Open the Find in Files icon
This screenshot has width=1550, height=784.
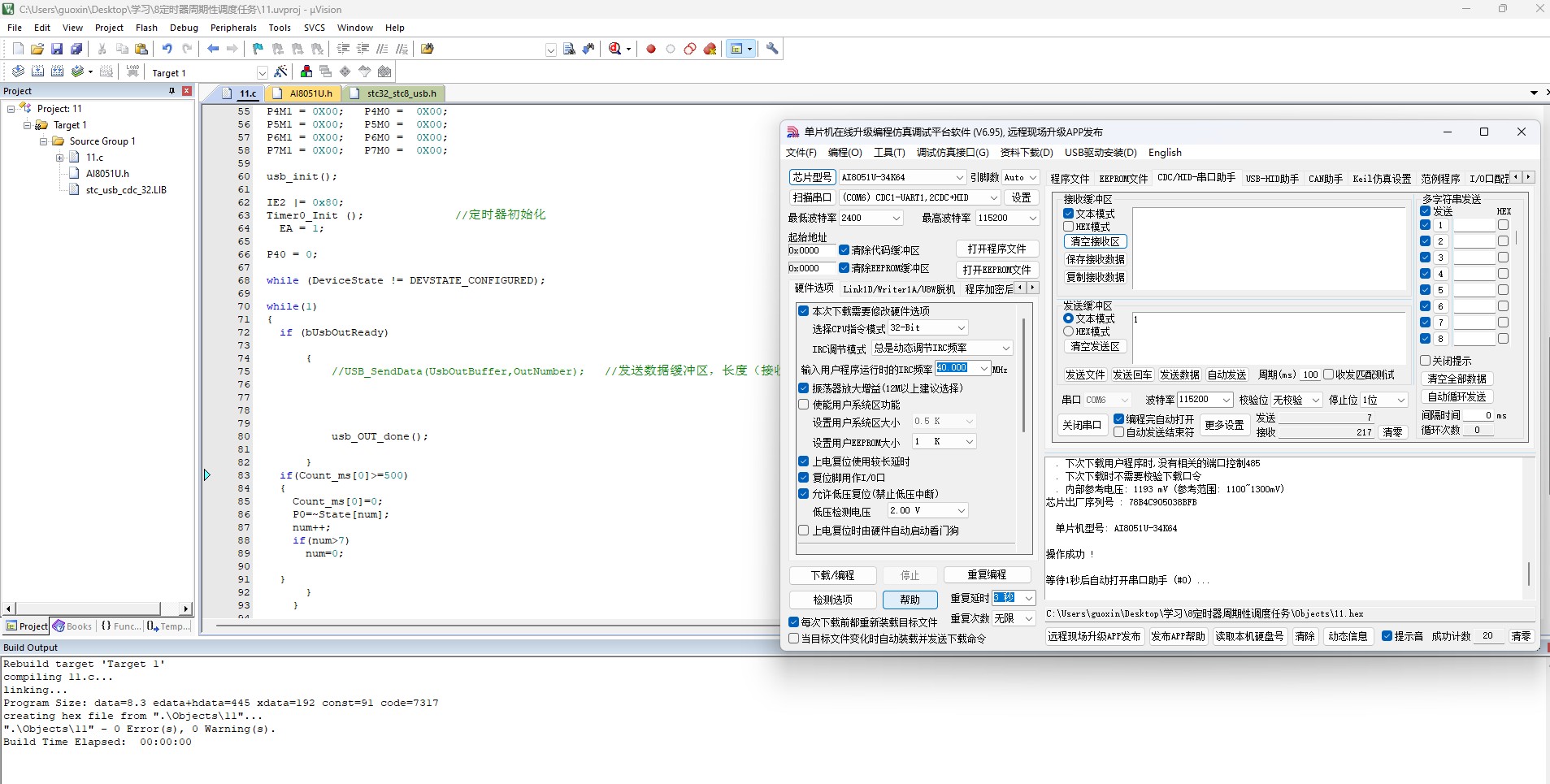[428, 49]
